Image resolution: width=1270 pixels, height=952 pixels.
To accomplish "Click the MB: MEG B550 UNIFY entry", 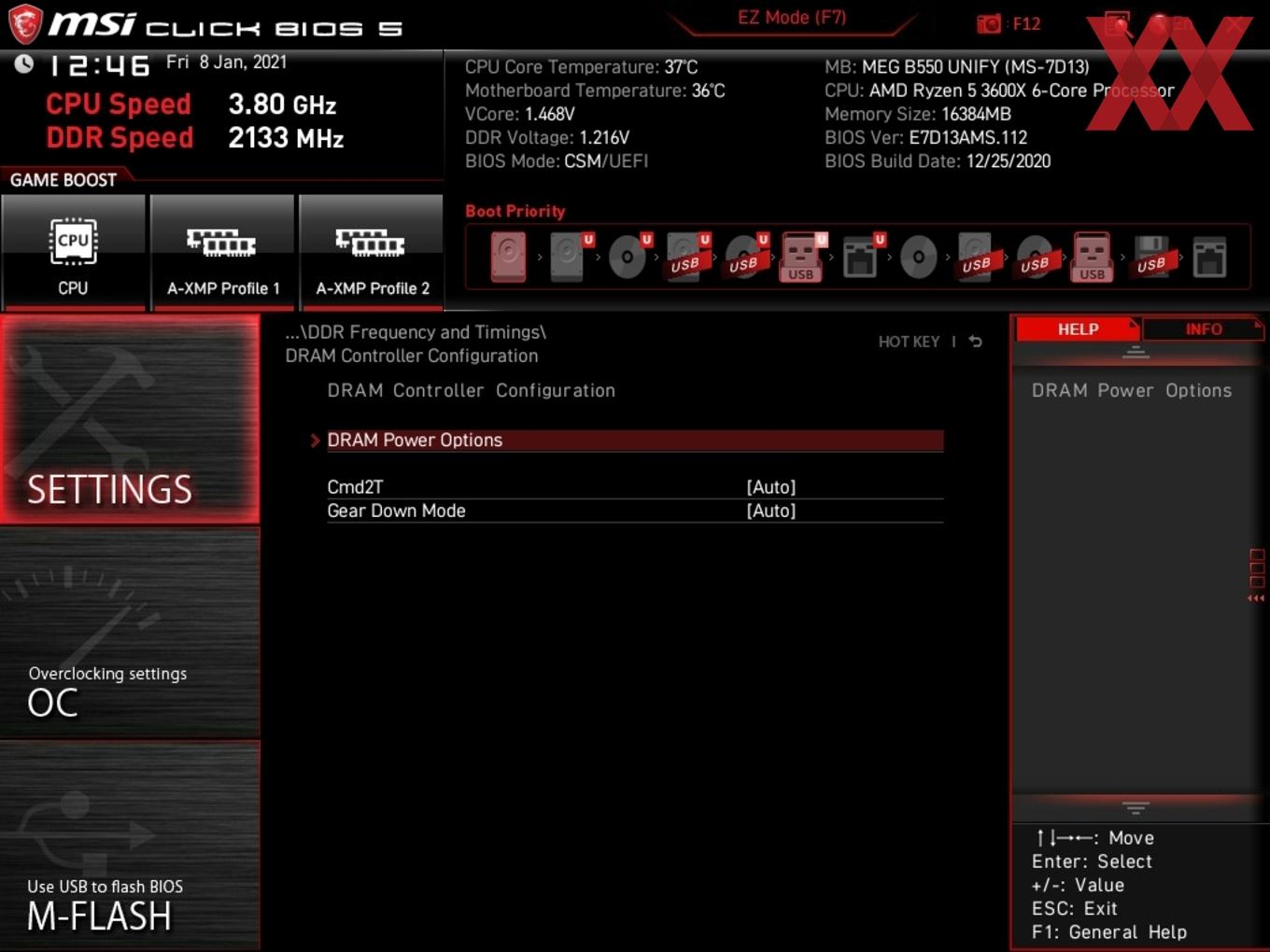I will (x=957, y=67).
